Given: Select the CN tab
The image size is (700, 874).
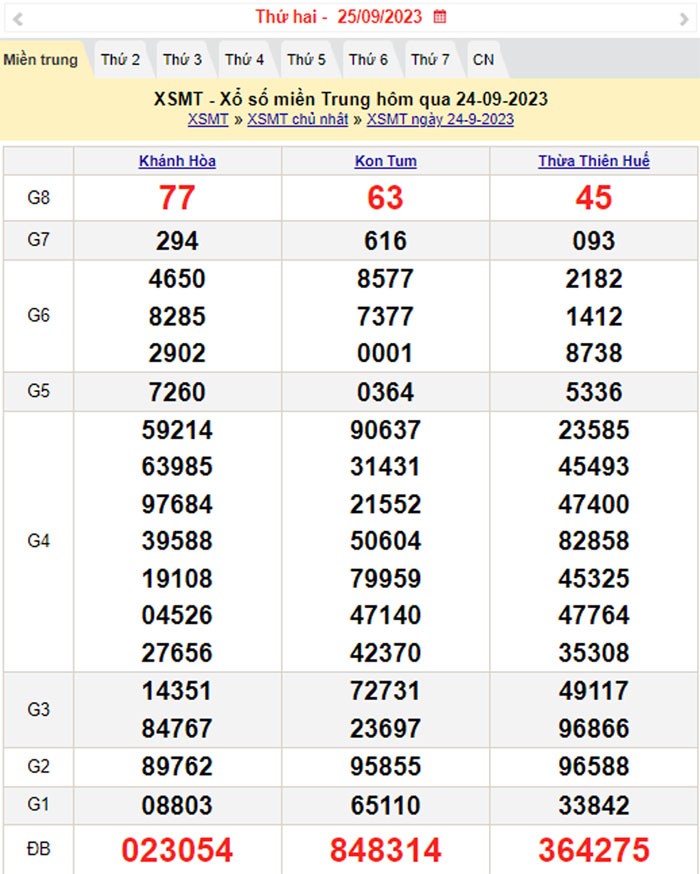Looking at the screenshot, I should [483, 60].
